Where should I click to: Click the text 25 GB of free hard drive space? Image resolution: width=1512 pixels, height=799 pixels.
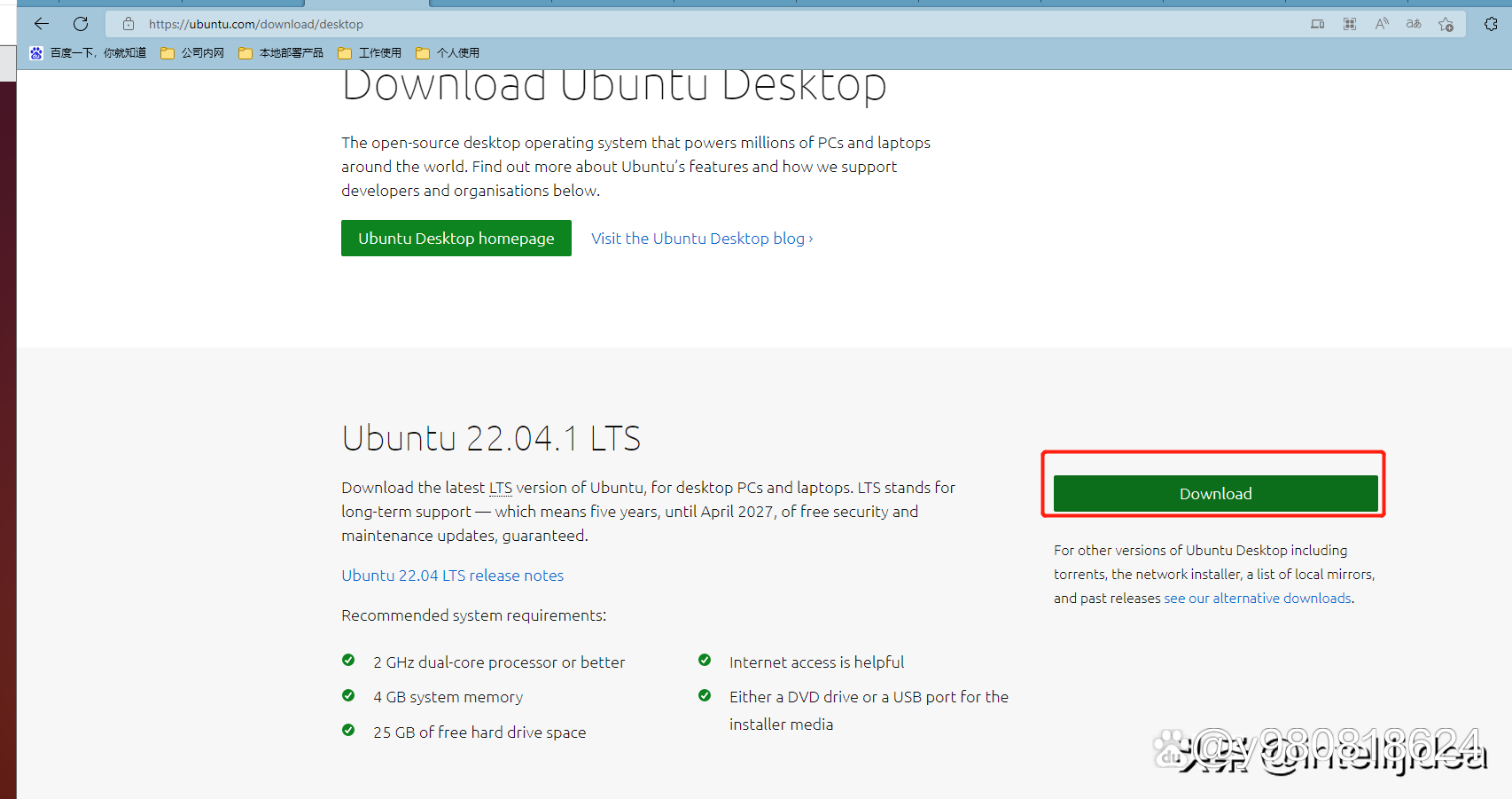coord(479,732)
